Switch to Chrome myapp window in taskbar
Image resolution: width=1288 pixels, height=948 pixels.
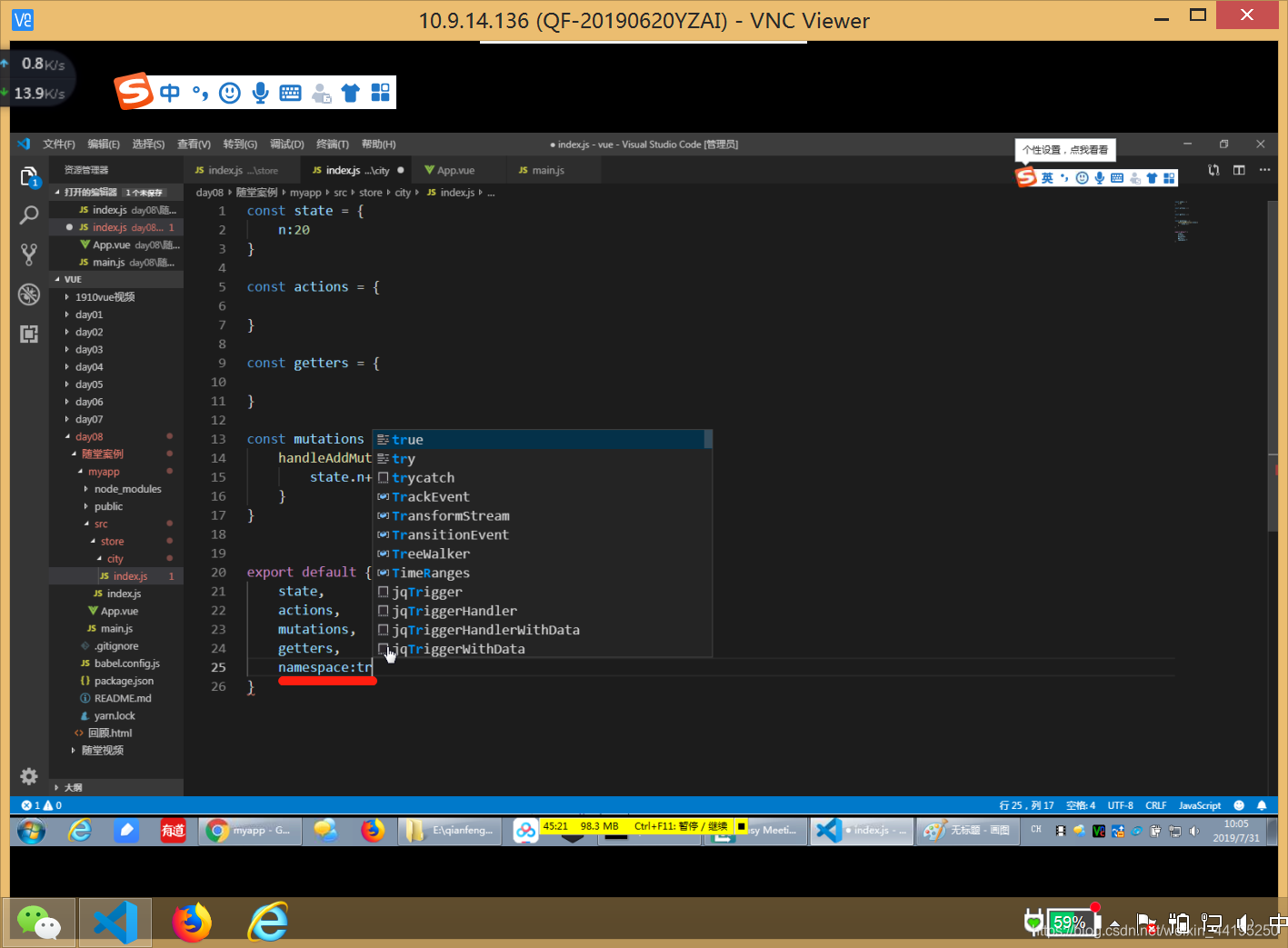[x=251, y=831]
